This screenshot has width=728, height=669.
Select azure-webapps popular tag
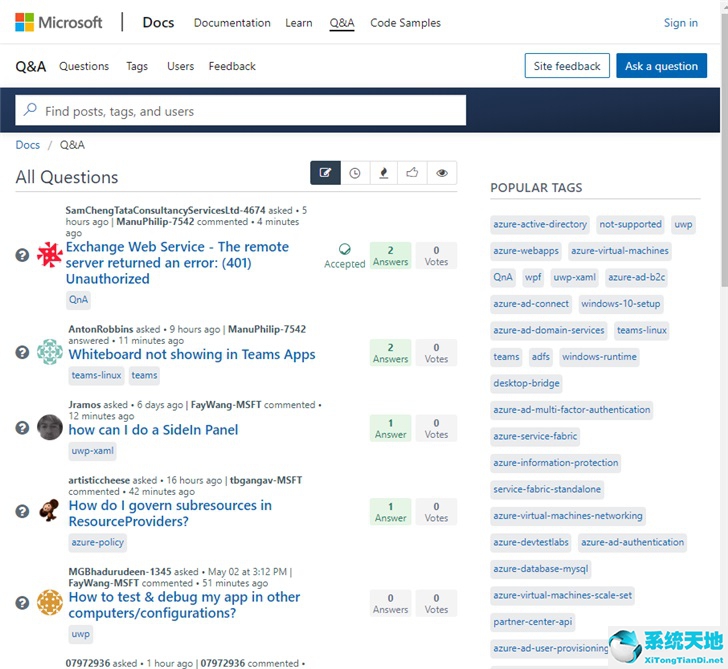[526, 251]
